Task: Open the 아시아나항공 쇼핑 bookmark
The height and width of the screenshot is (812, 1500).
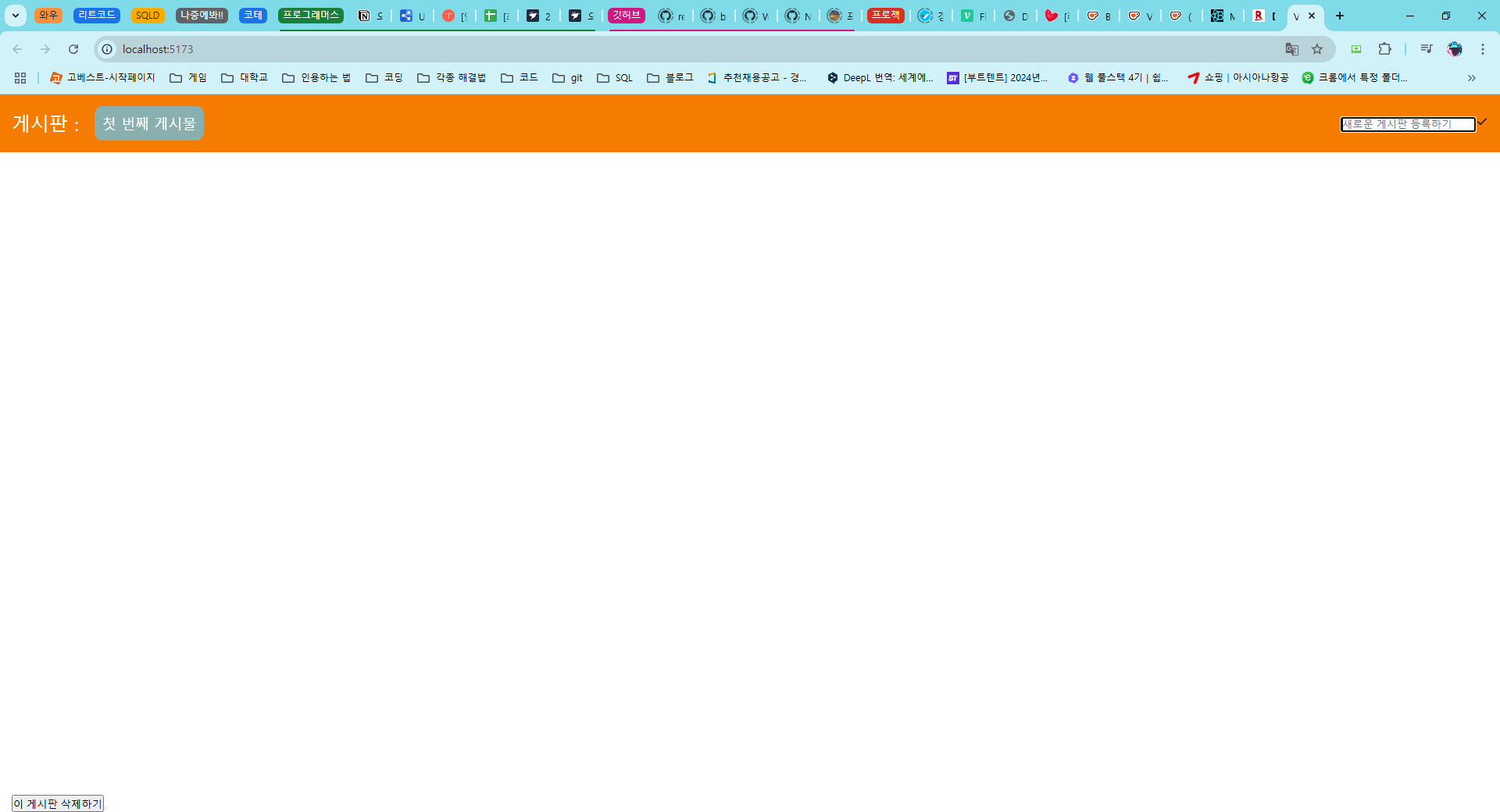Action: (x=1238, y=78)
